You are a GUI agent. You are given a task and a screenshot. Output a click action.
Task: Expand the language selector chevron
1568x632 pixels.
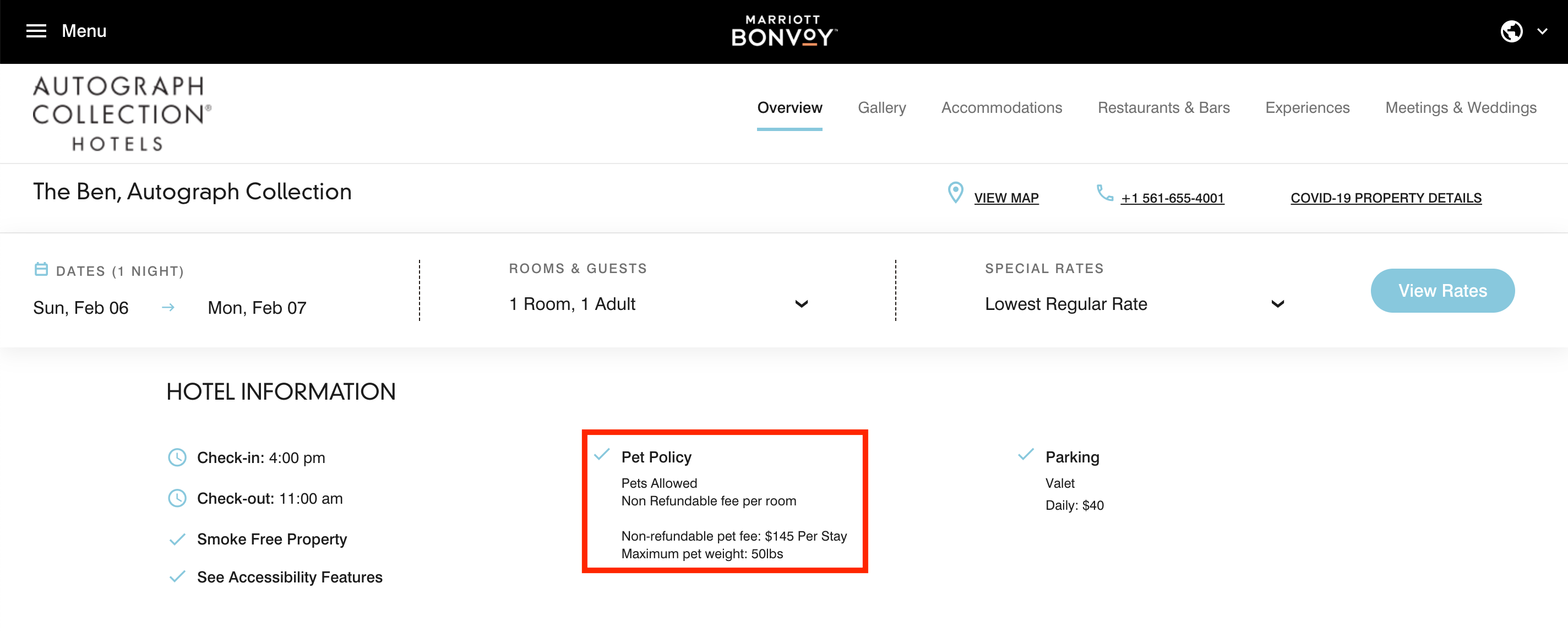1542,31
